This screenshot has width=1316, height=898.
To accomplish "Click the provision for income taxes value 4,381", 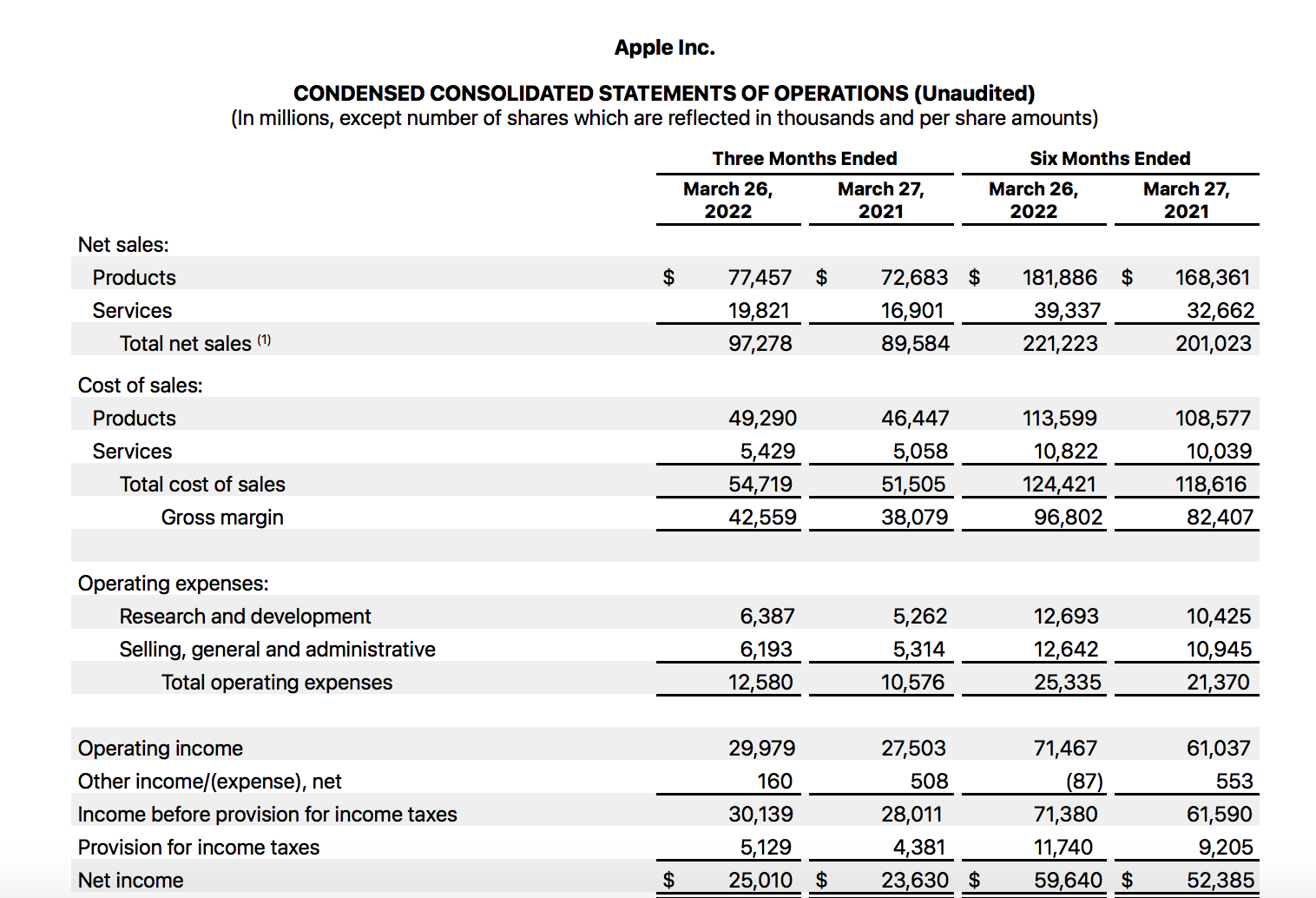I will 919,848.
